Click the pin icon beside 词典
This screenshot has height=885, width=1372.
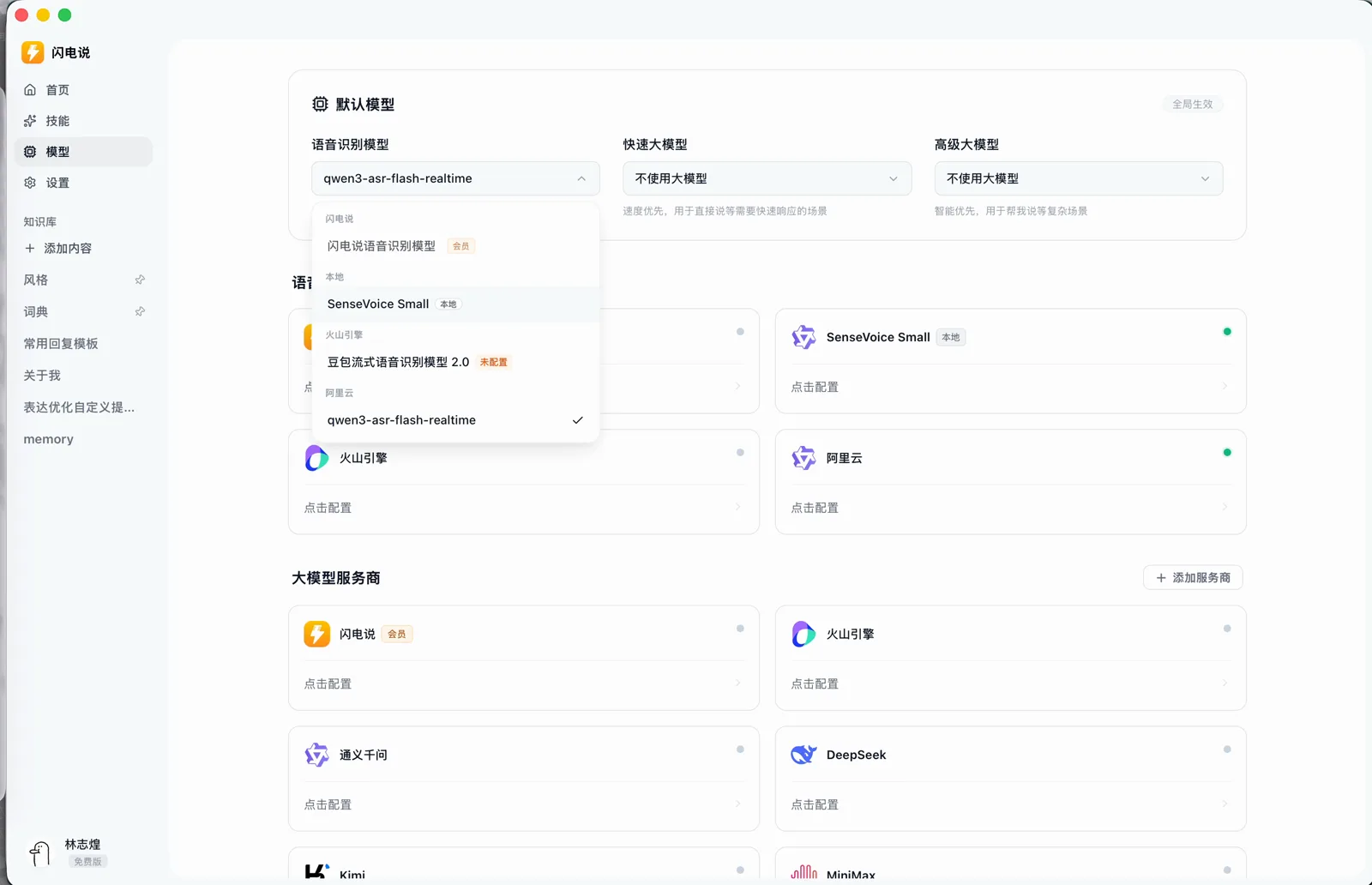tap(140, 311)
